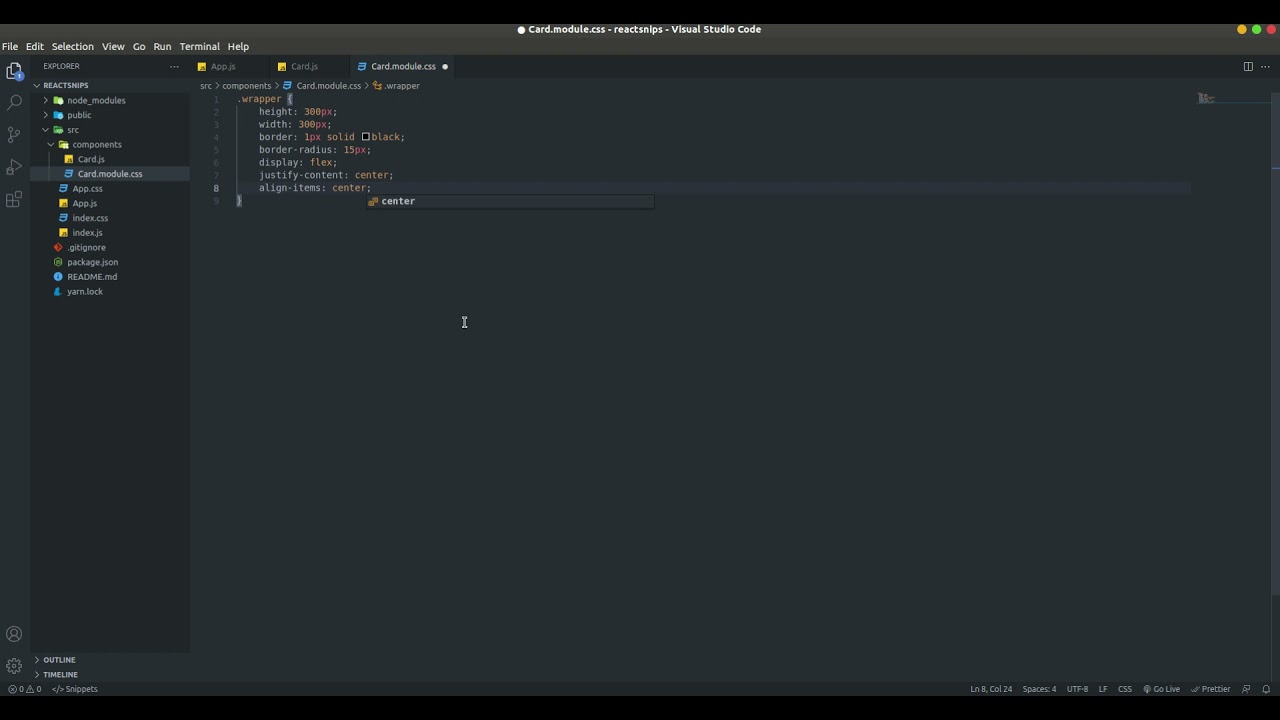Collapse the src folder
Screen dimensions: 1280x720
click(110, 130)
